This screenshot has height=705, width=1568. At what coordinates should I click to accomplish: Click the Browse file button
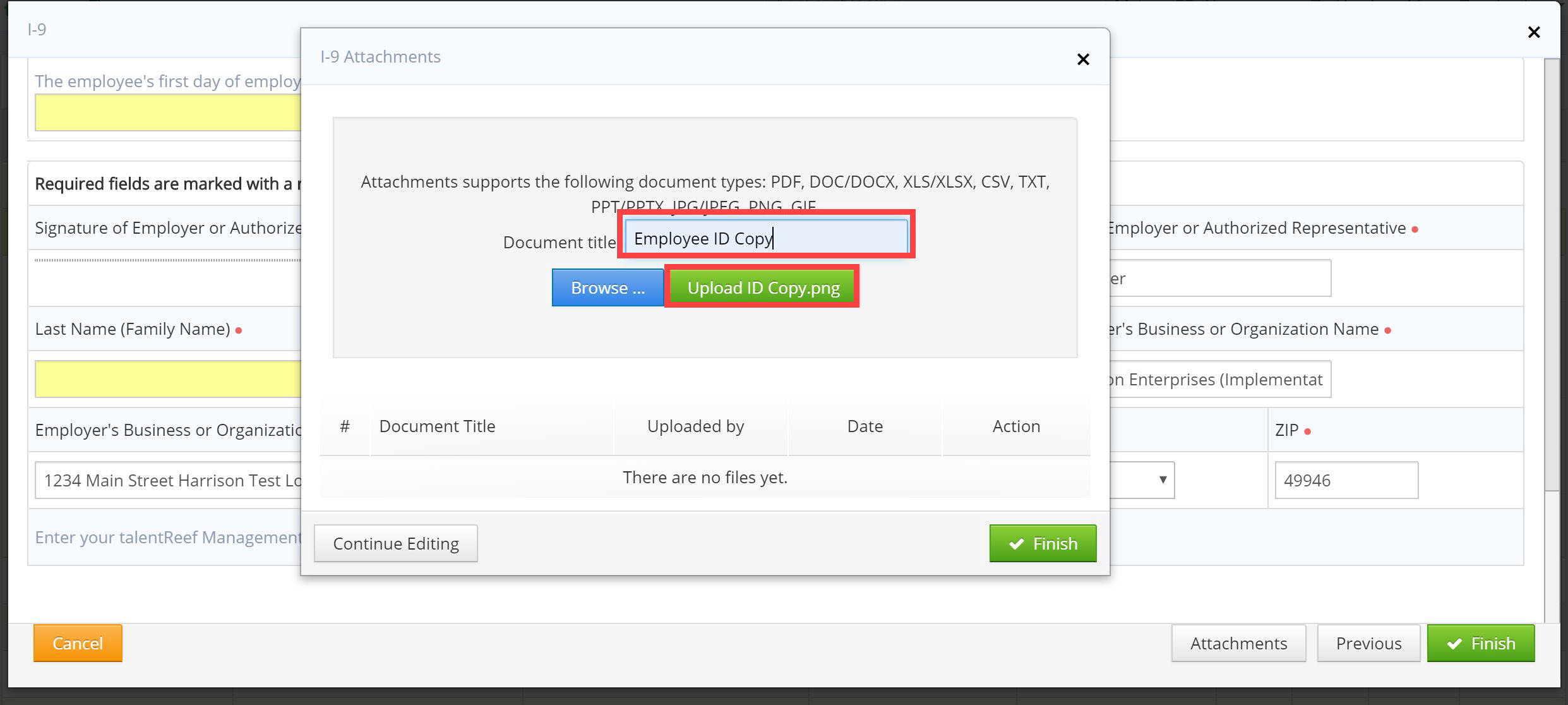[x=607, y=288]
